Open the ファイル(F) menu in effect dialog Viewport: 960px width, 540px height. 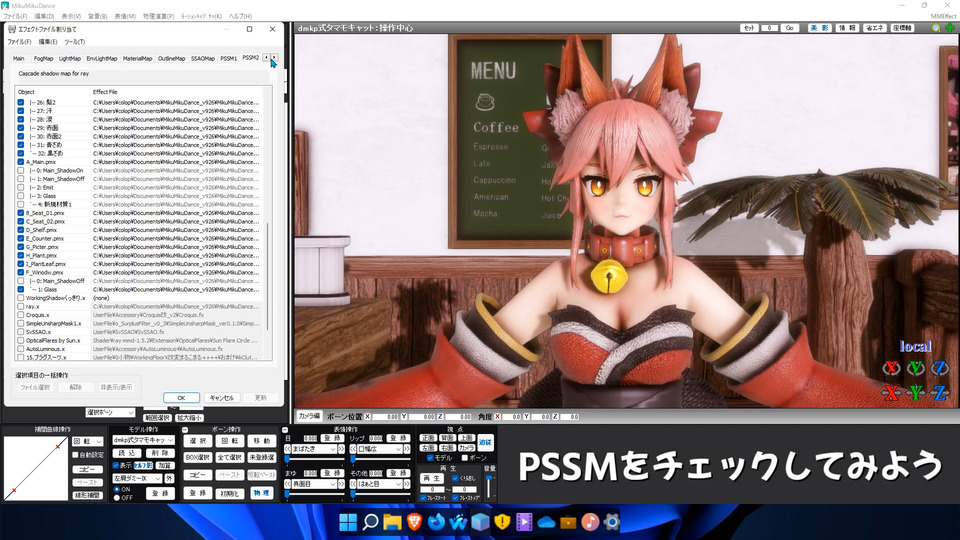[20, 42]
